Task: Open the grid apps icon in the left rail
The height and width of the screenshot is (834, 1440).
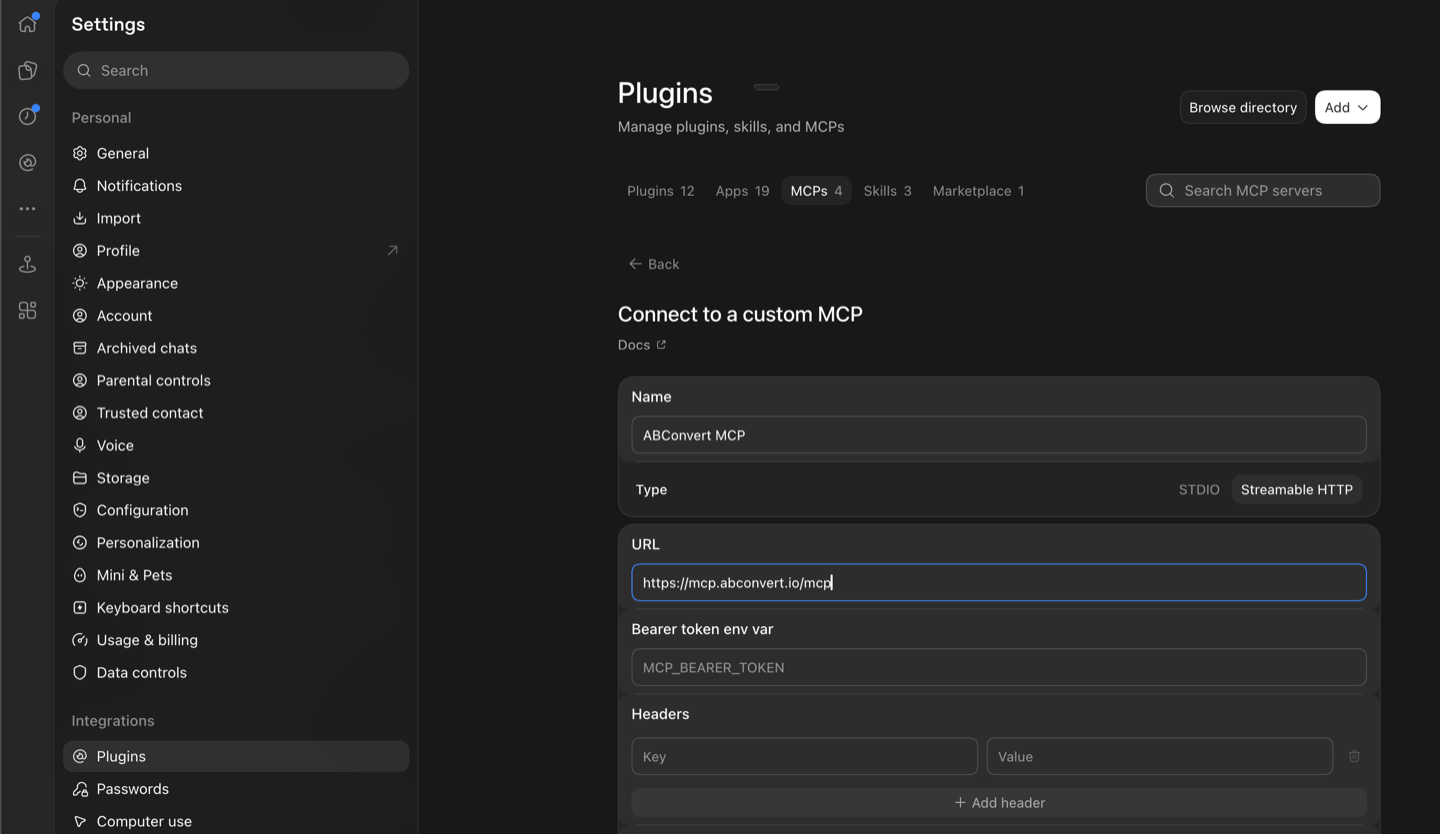Action: tap(27, 310)
